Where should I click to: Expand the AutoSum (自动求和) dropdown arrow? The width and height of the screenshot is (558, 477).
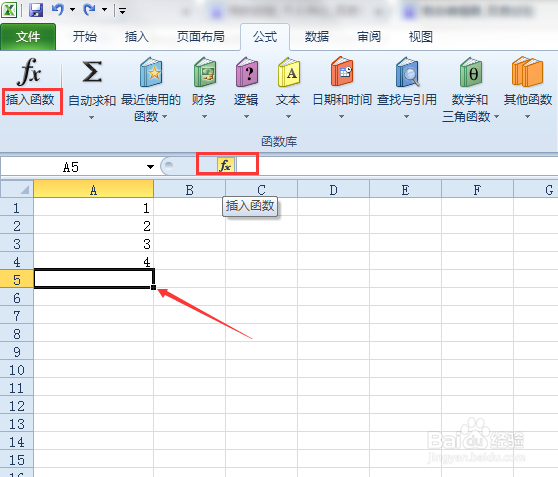(x=91, y=117)
